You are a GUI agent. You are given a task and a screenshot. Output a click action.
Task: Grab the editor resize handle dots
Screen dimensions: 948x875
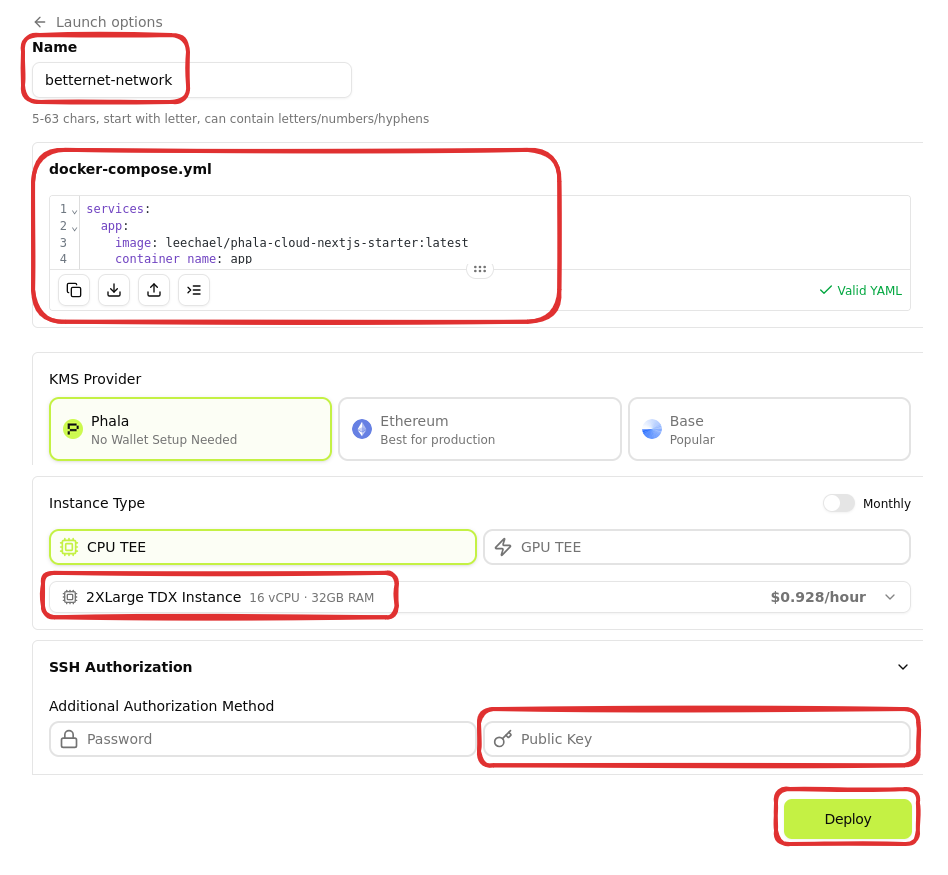[480, 269]
